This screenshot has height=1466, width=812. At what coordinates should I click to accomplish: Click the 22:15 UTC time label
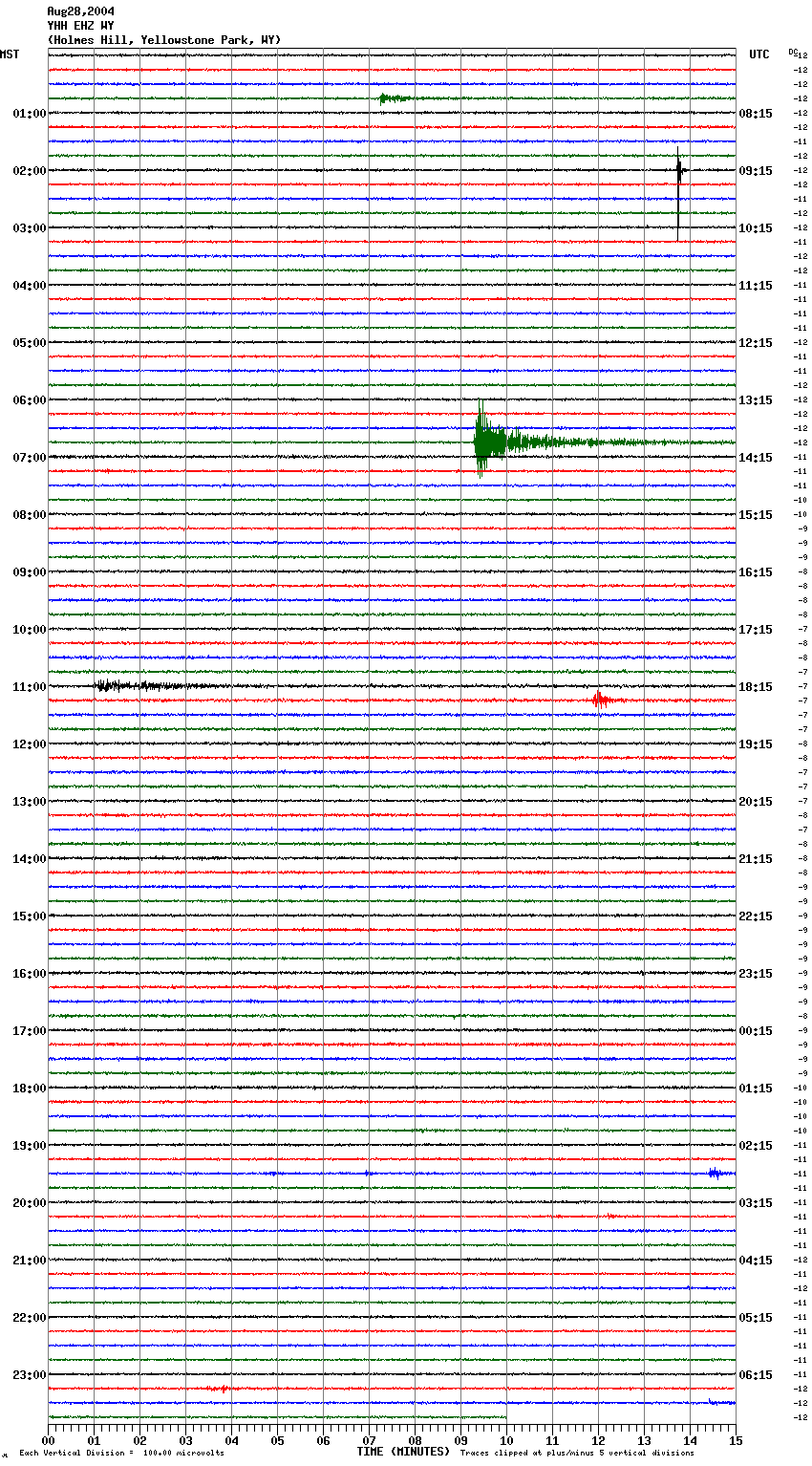pos(756,916)
